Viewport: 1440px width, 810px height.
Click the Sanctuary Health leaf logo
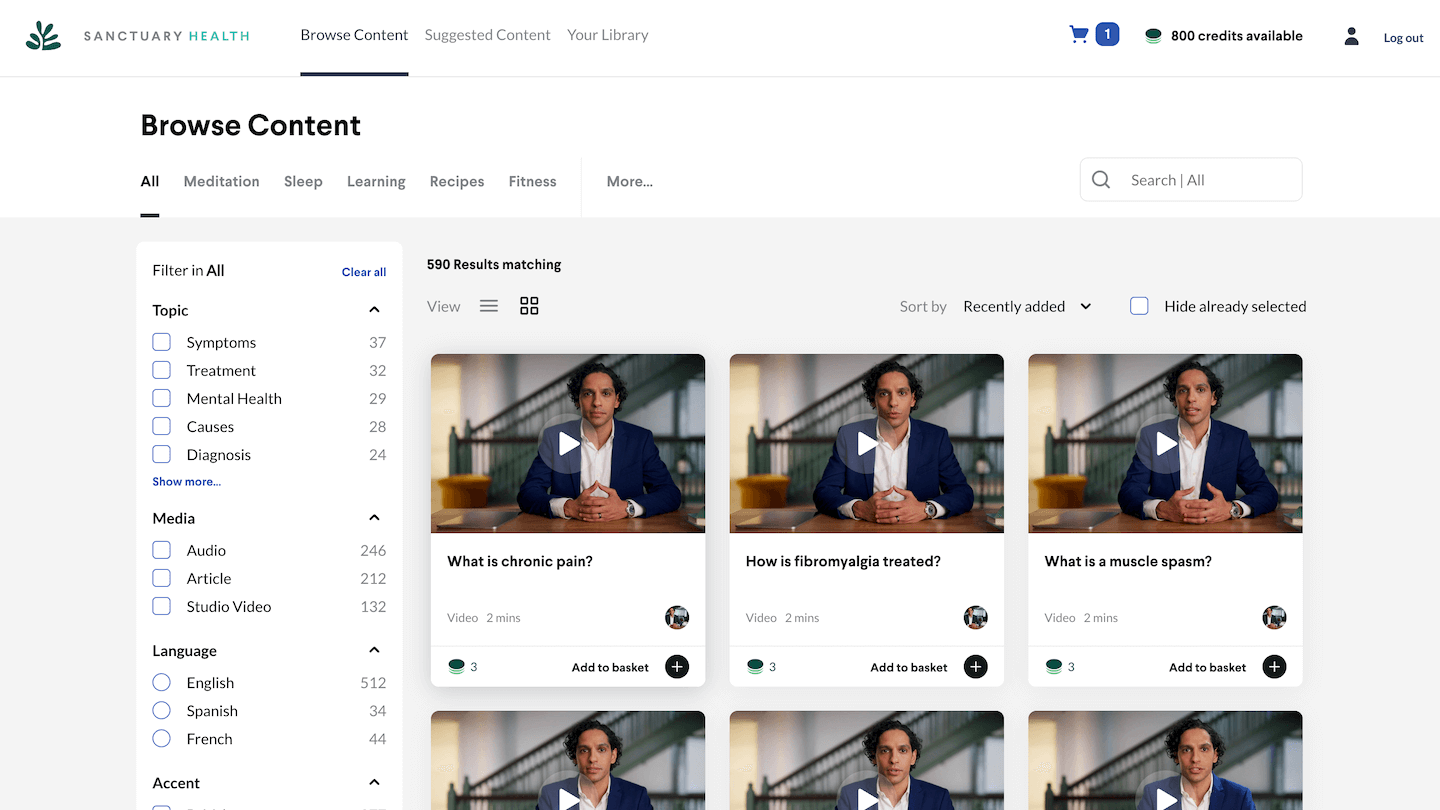tap(43, 36)
